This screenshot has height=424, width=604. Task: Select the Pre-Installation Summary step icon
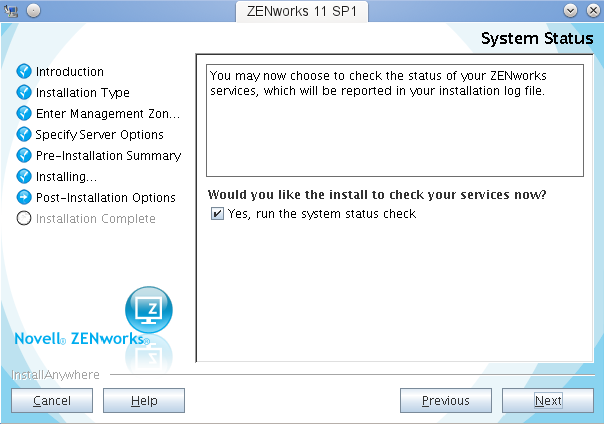tap(25, 156)
